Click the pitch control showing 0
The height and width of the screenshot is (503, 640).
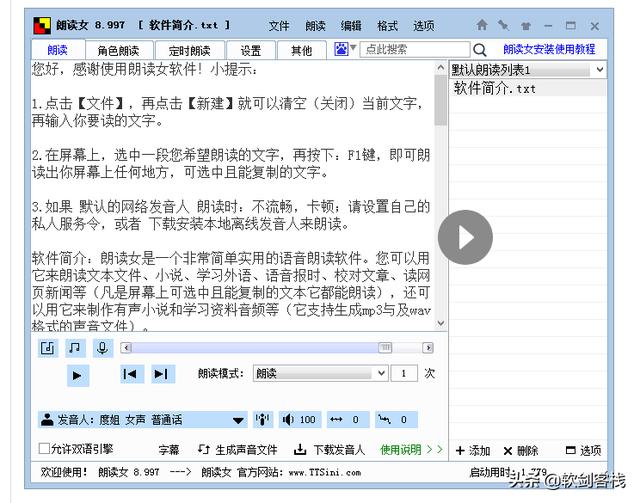coord(396,419)
